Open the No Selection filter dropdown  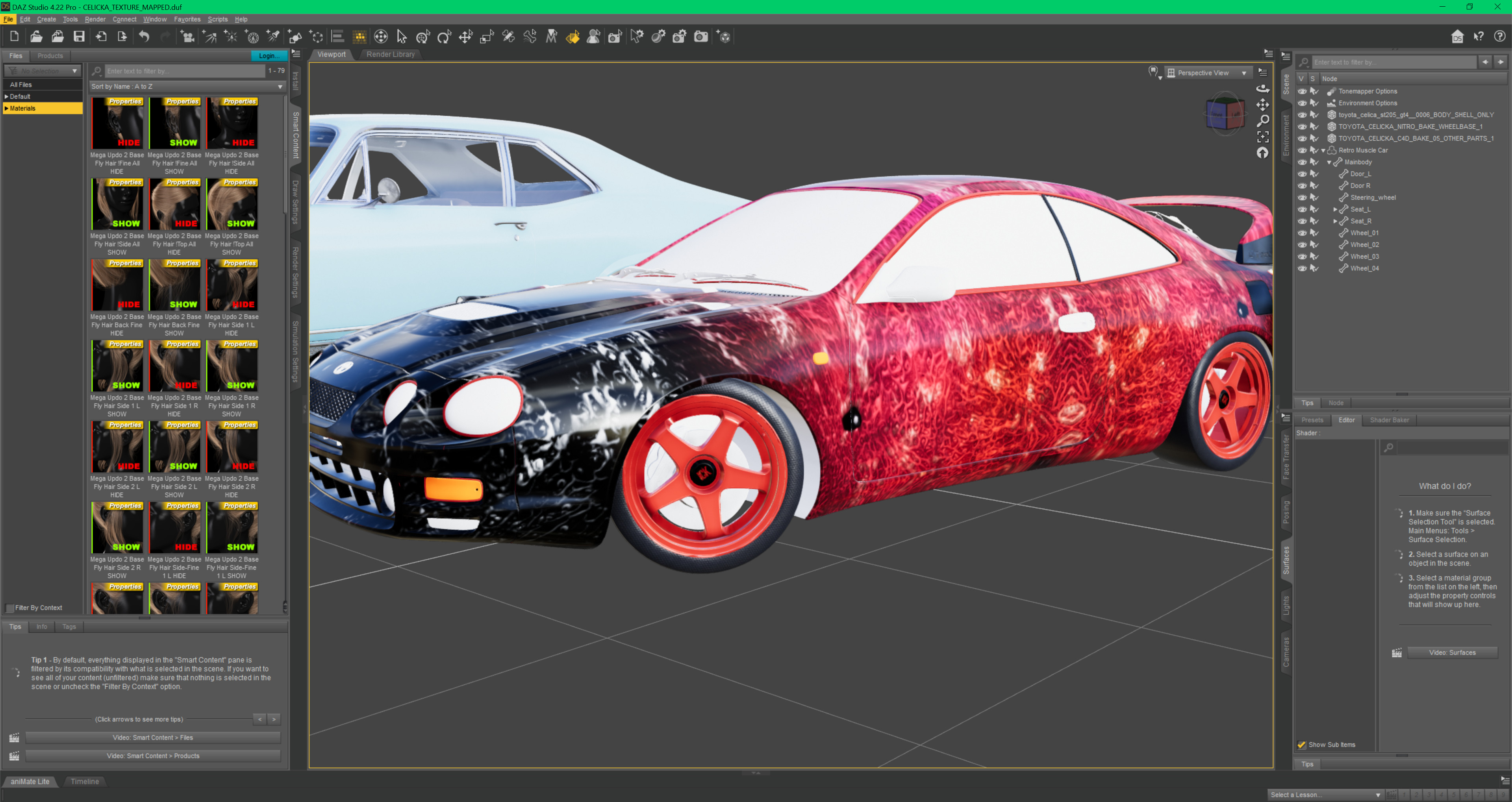pos(42,71)
